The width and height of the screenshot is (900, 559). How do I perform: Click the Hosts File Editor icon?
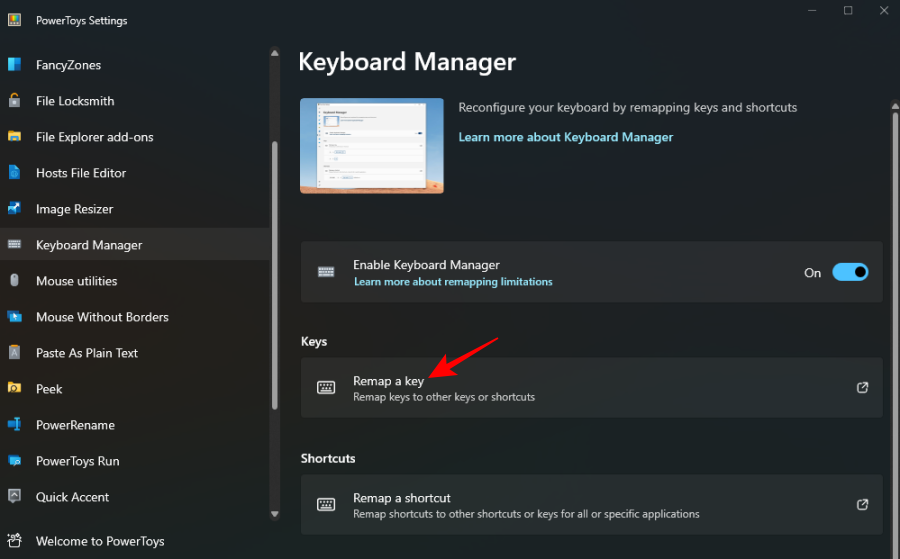pos(15,173)
